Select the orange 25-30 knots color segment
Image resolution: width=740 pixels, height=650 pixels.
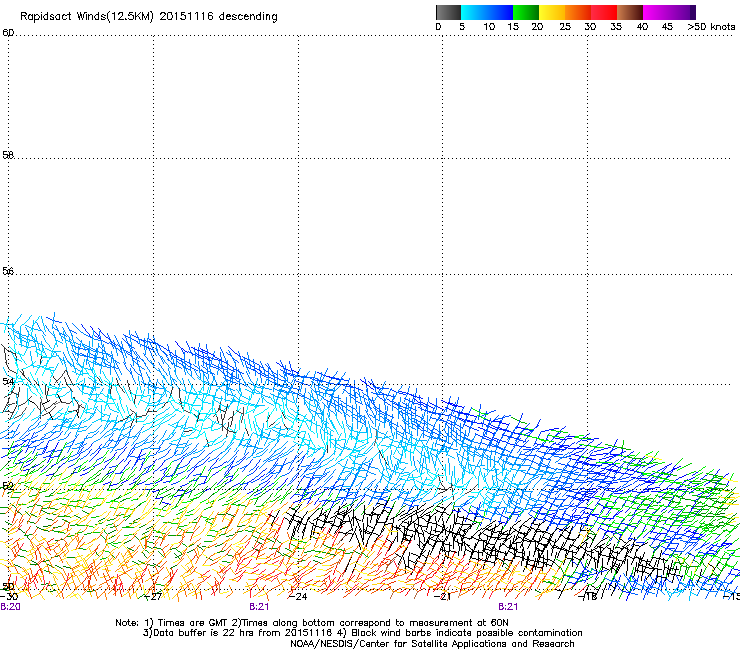(578, 12)
